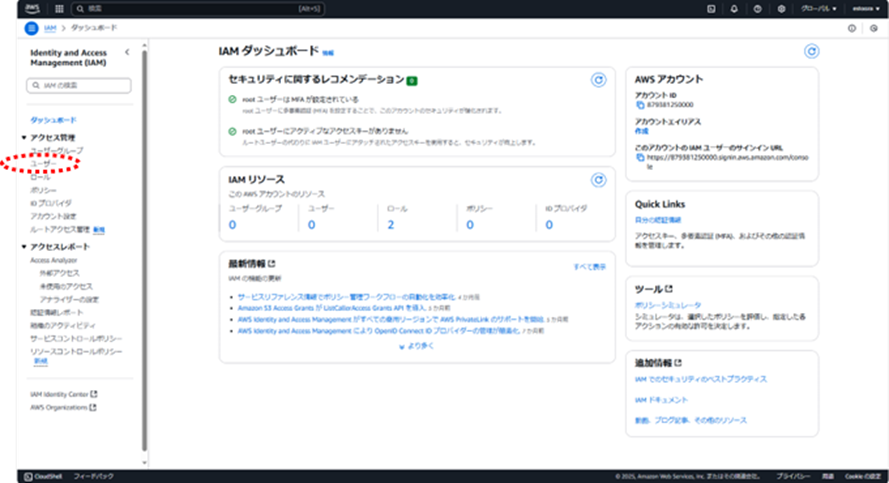
Task: Open the OpenID Connect provider news link
Action: point(379,331)
